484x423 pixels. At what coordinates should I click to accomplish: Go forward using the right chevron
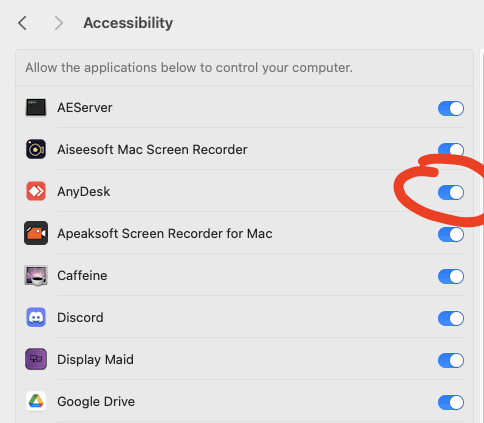click(59, 23)
